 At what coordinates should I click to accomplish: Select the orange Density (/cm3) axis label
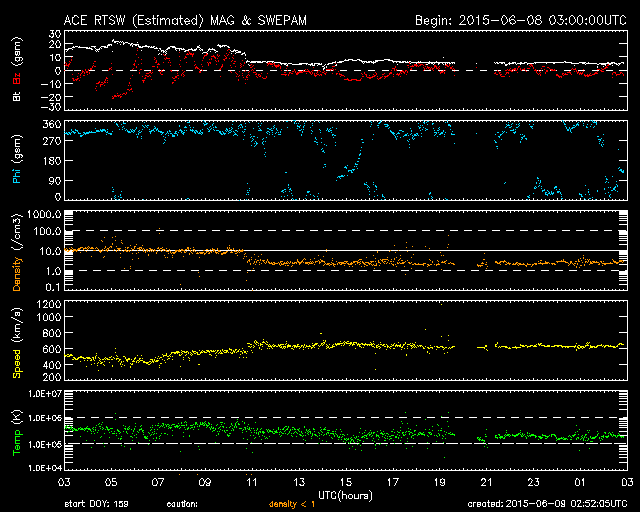16,251
